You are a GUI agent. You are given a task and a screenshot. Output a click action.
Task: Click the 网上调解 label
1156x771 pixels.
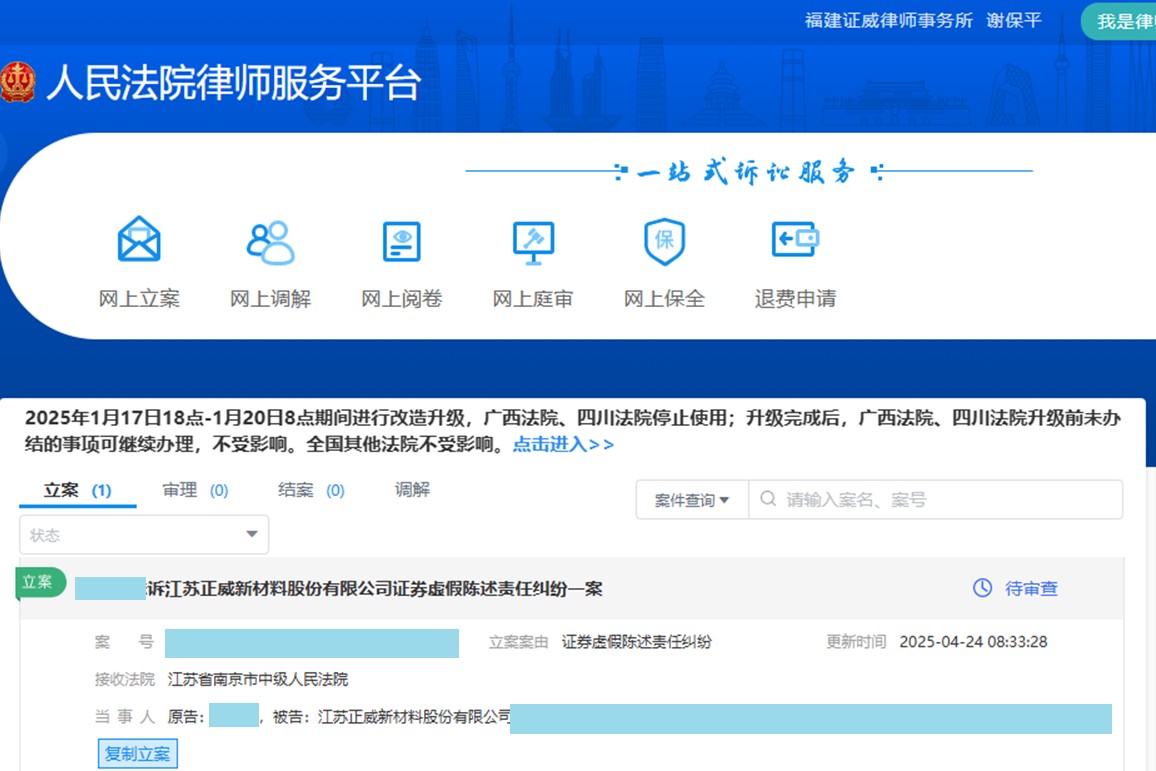pyautogui.click(x=271, y=299)
